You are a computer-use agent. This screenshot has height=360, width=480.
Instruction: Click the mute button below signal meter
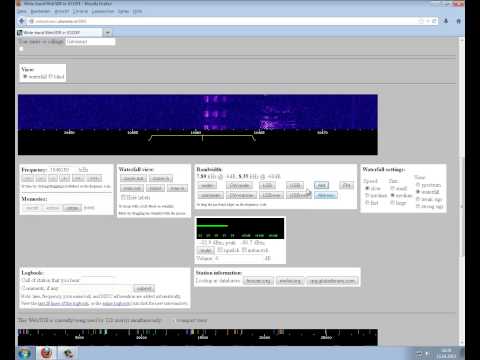(205, 250)
